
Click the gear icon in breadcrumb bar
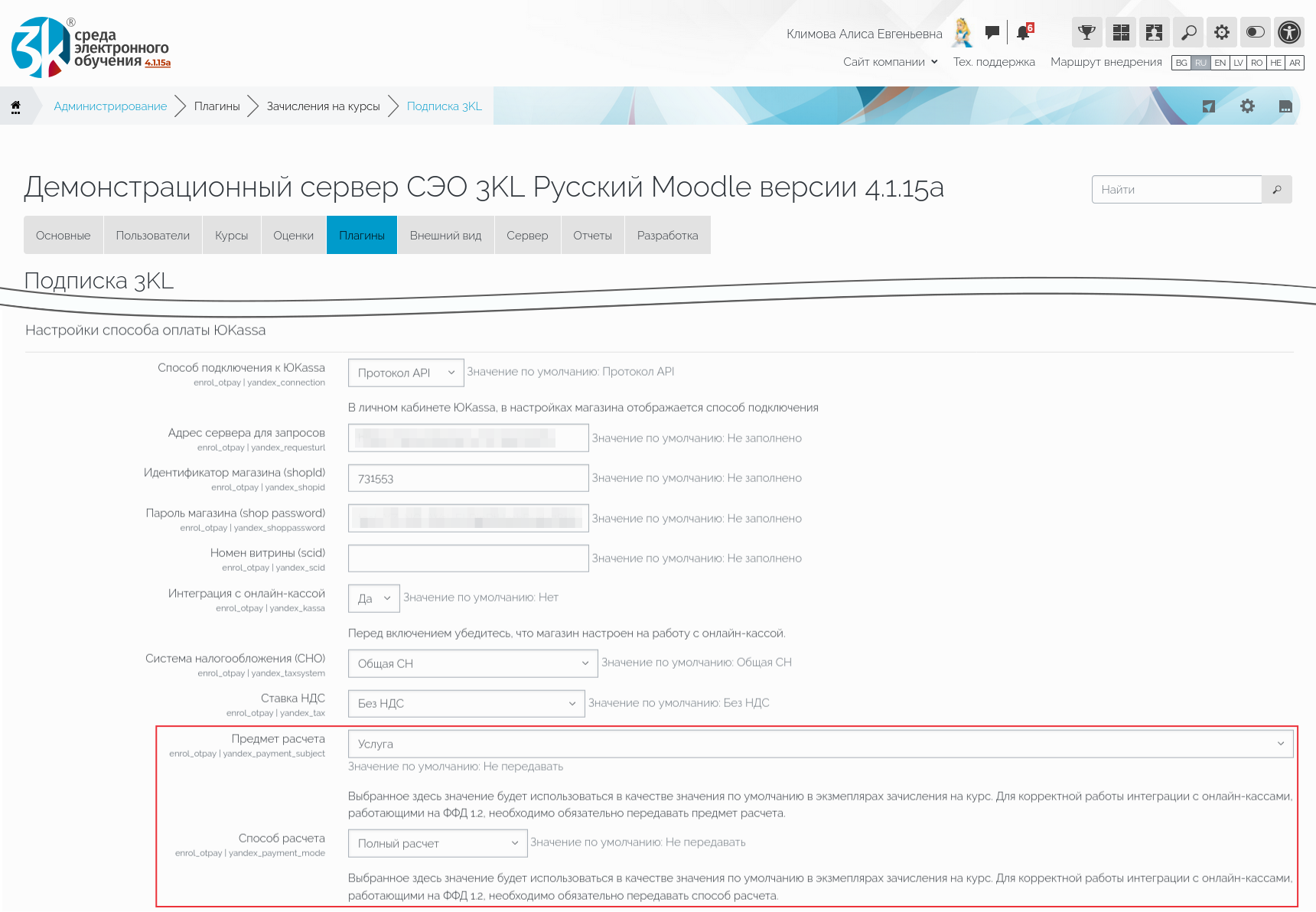pyautogui.click(x=1247, y=106)
